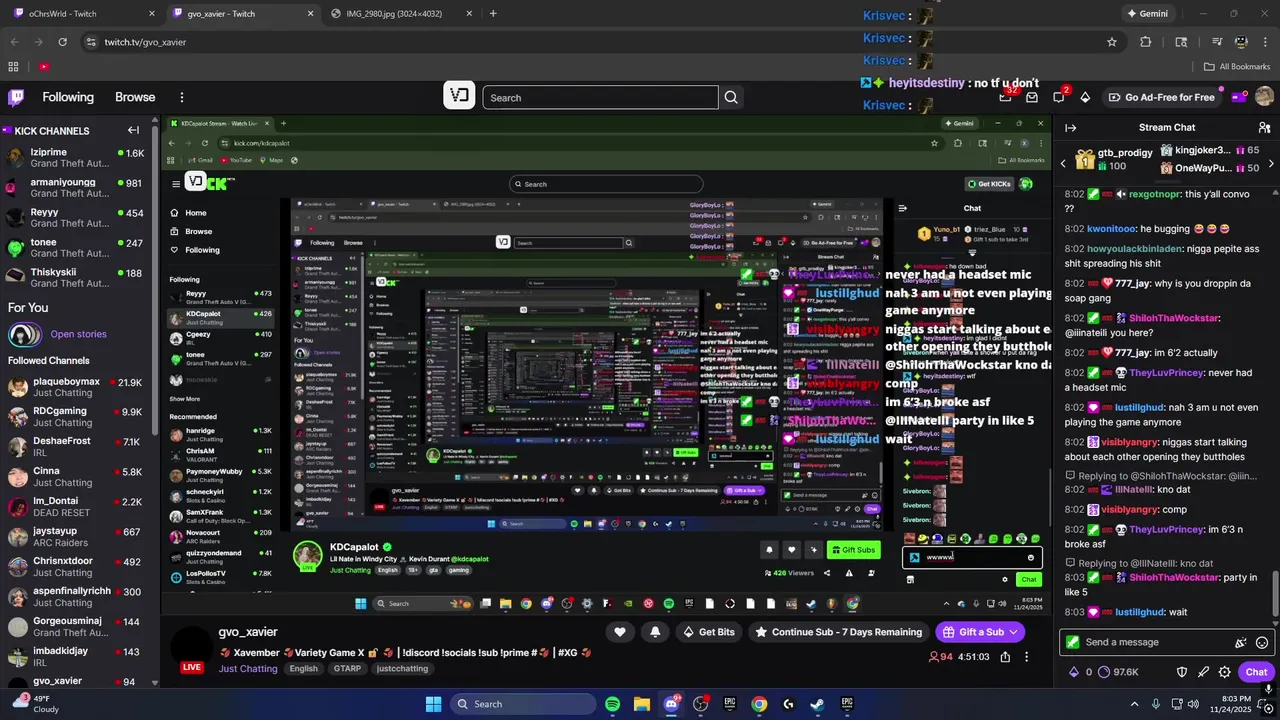Open the Chrome profile icon menu
The width and height of the screenshot is (1280, 720).
coord(1241,42)
